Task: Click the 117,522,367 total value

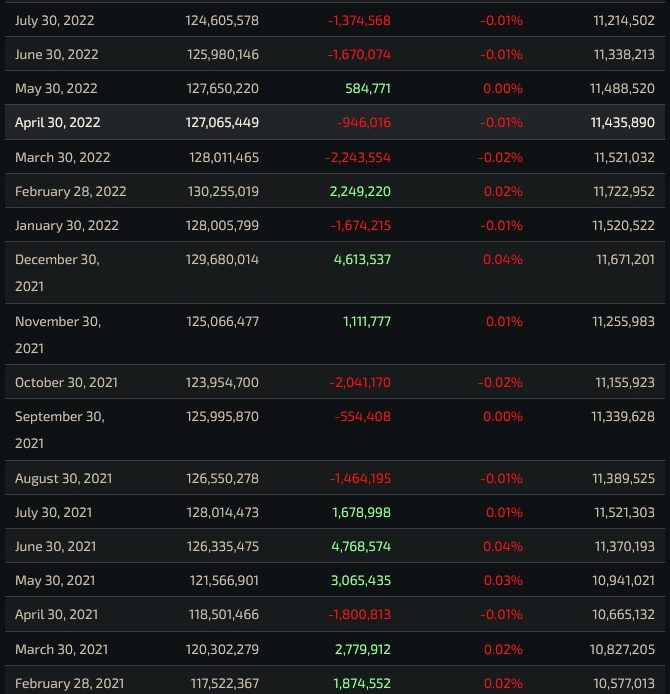Action: pos(222,682)
